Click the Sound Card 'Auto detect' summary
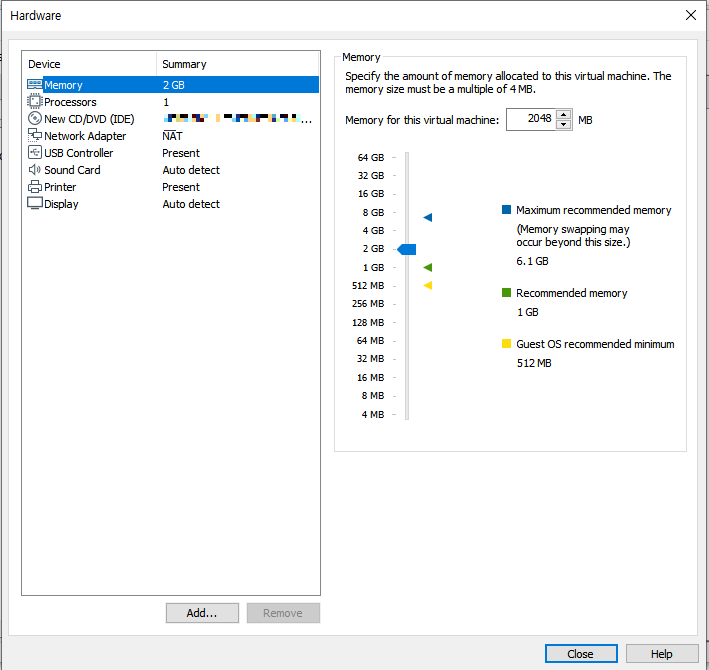The image size is (709, 670). click(x=191, y=170)
